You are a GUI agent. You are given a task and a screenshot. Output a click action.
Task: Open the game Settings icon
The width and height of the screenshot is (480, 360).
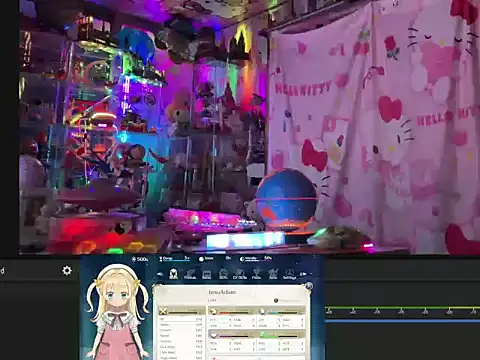pyautogui.click(x=289, y=274)
